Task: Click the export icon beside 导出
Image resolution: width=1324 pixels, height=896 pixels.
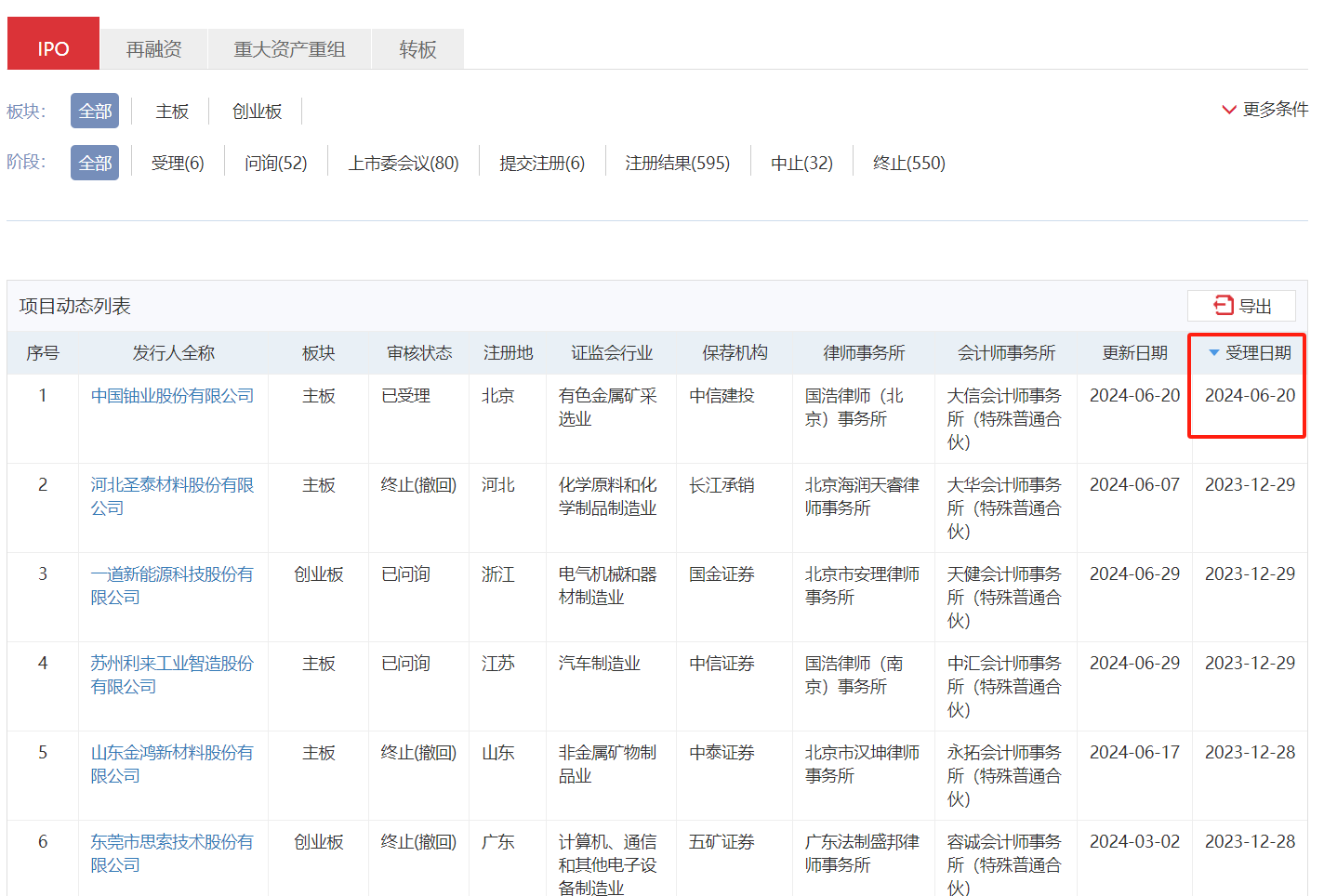Action: tap(1223, 306)
